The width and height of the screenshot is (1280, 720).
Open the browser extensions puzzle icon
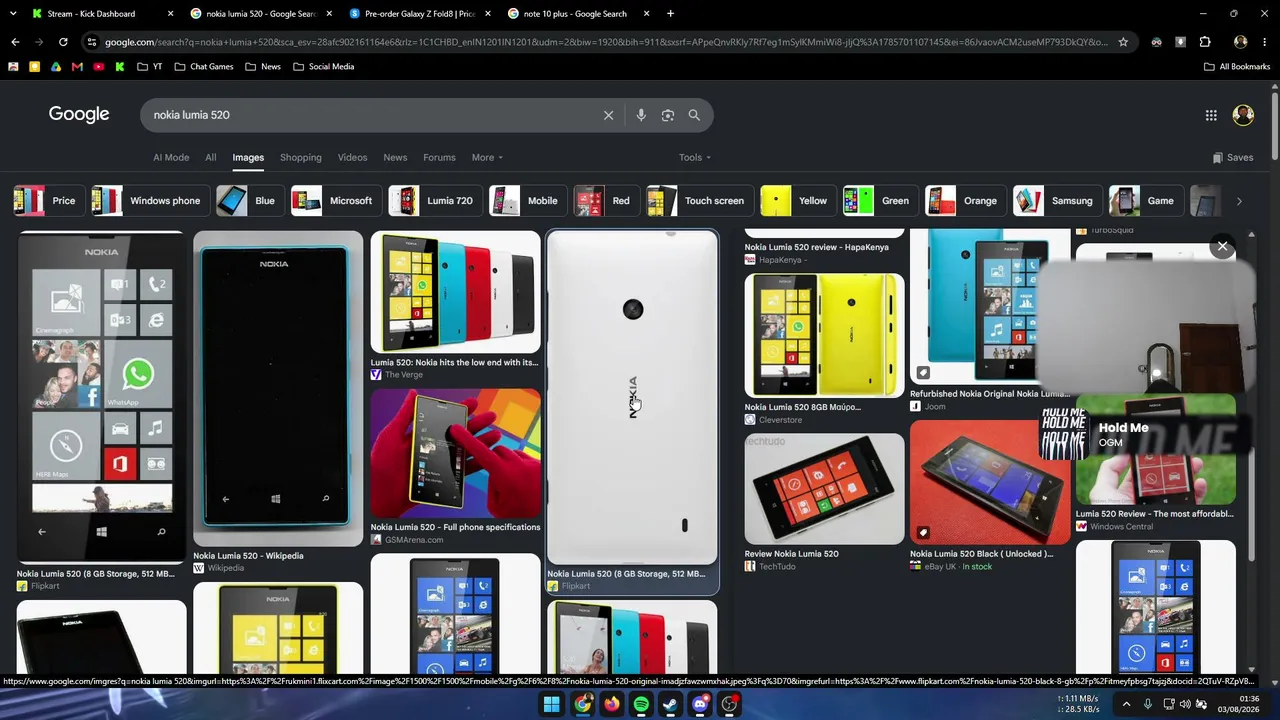coord(1205,42)
